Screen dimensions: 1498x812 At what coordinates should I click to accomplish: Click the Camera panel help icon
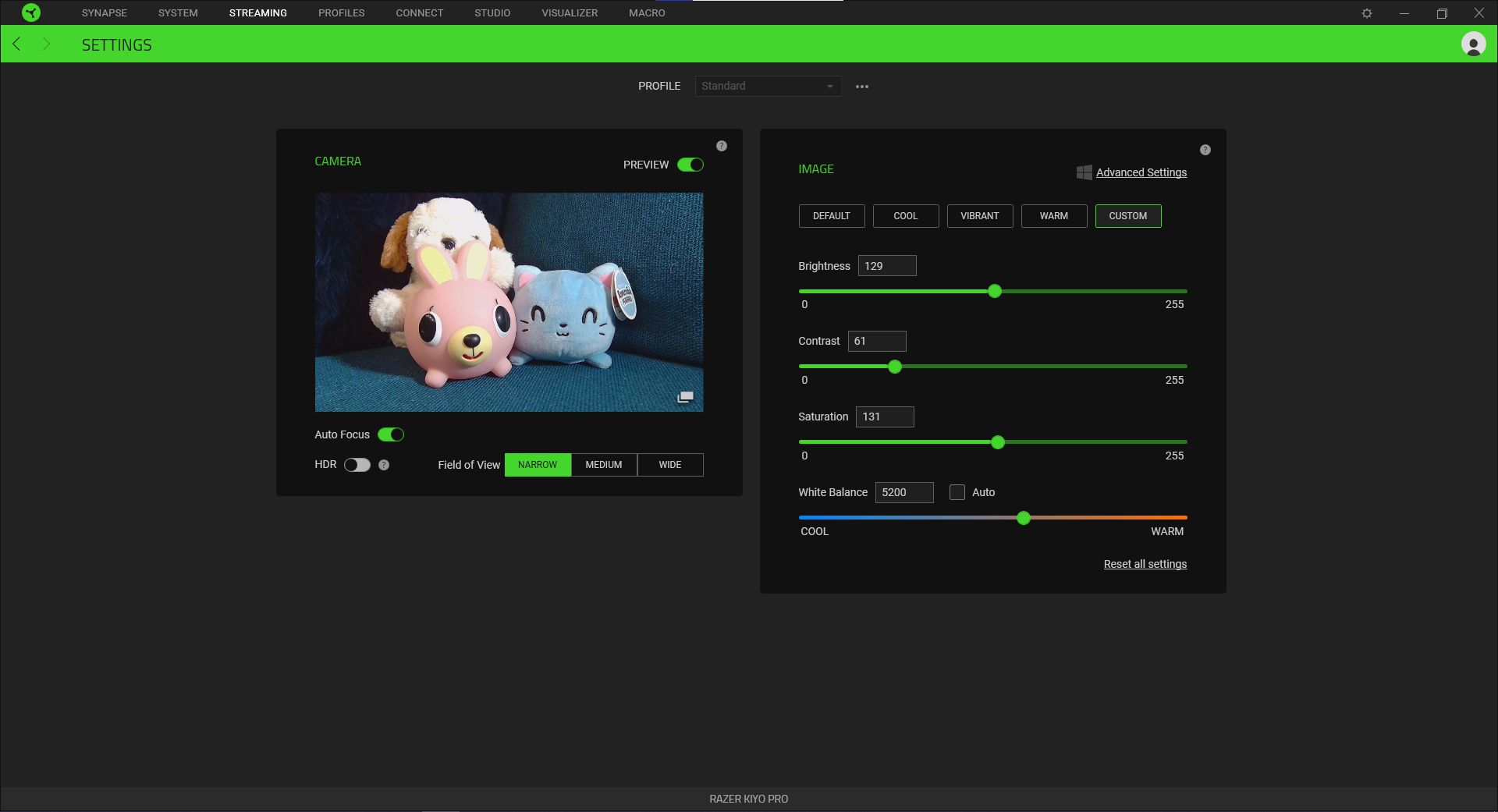tap(722, 146)
